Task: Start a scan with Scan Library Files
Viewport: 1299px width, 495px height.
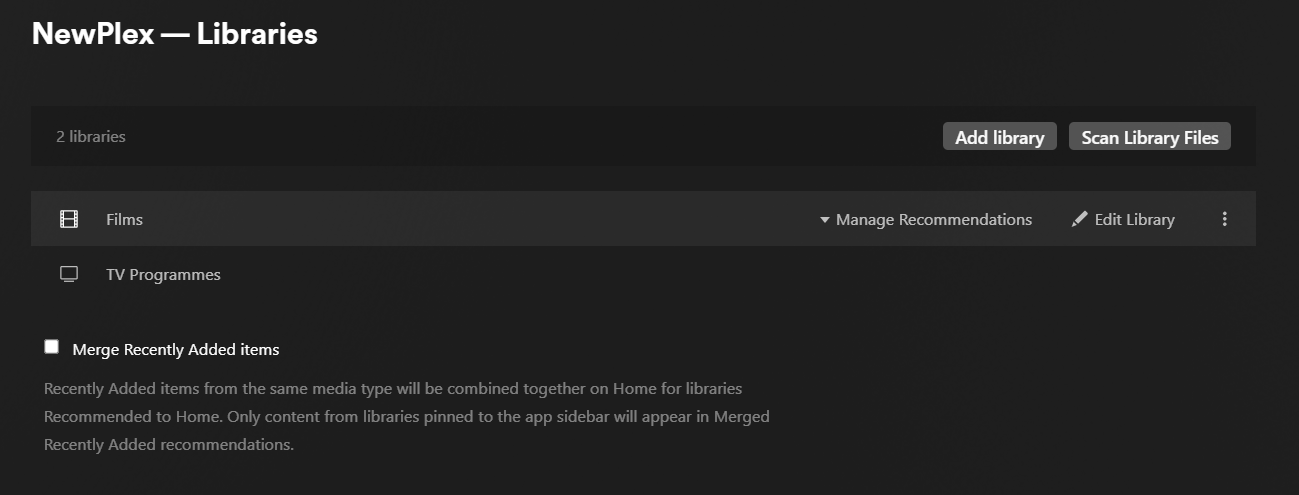Action: pyautogui.click(x=1150, y=137)
